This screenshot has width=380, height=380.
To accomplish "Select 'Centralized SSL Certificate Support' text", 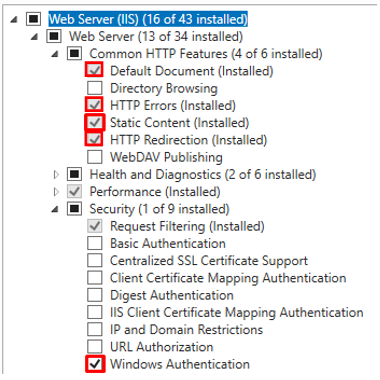I will [209, 261].
